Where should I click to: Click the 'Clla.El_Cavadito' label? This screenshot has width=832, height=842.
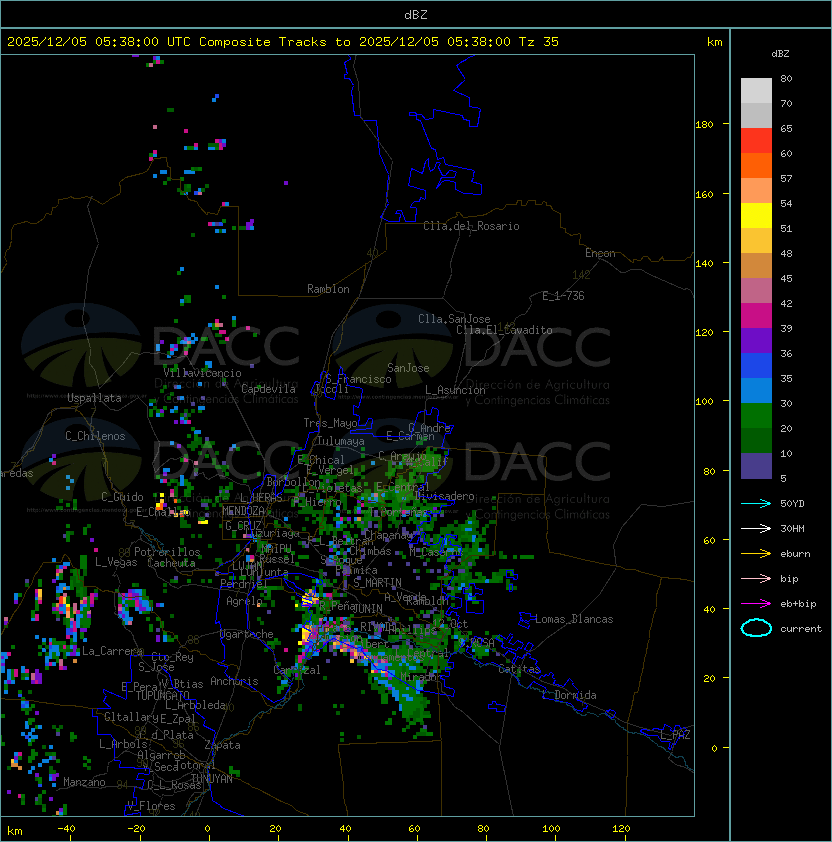pos(504,330)
